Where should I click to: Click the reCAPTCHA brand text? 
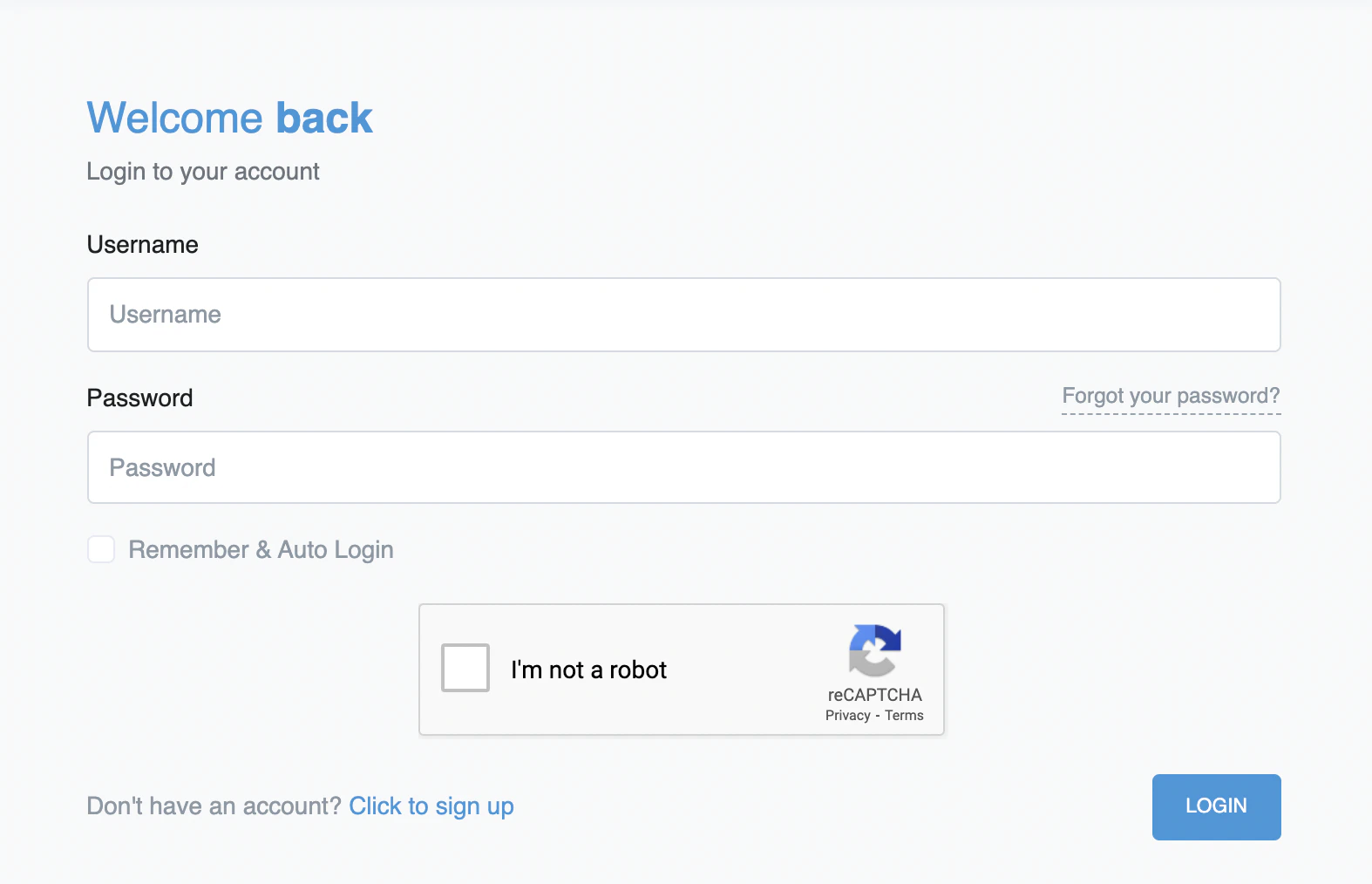click(x=874, y=695)
